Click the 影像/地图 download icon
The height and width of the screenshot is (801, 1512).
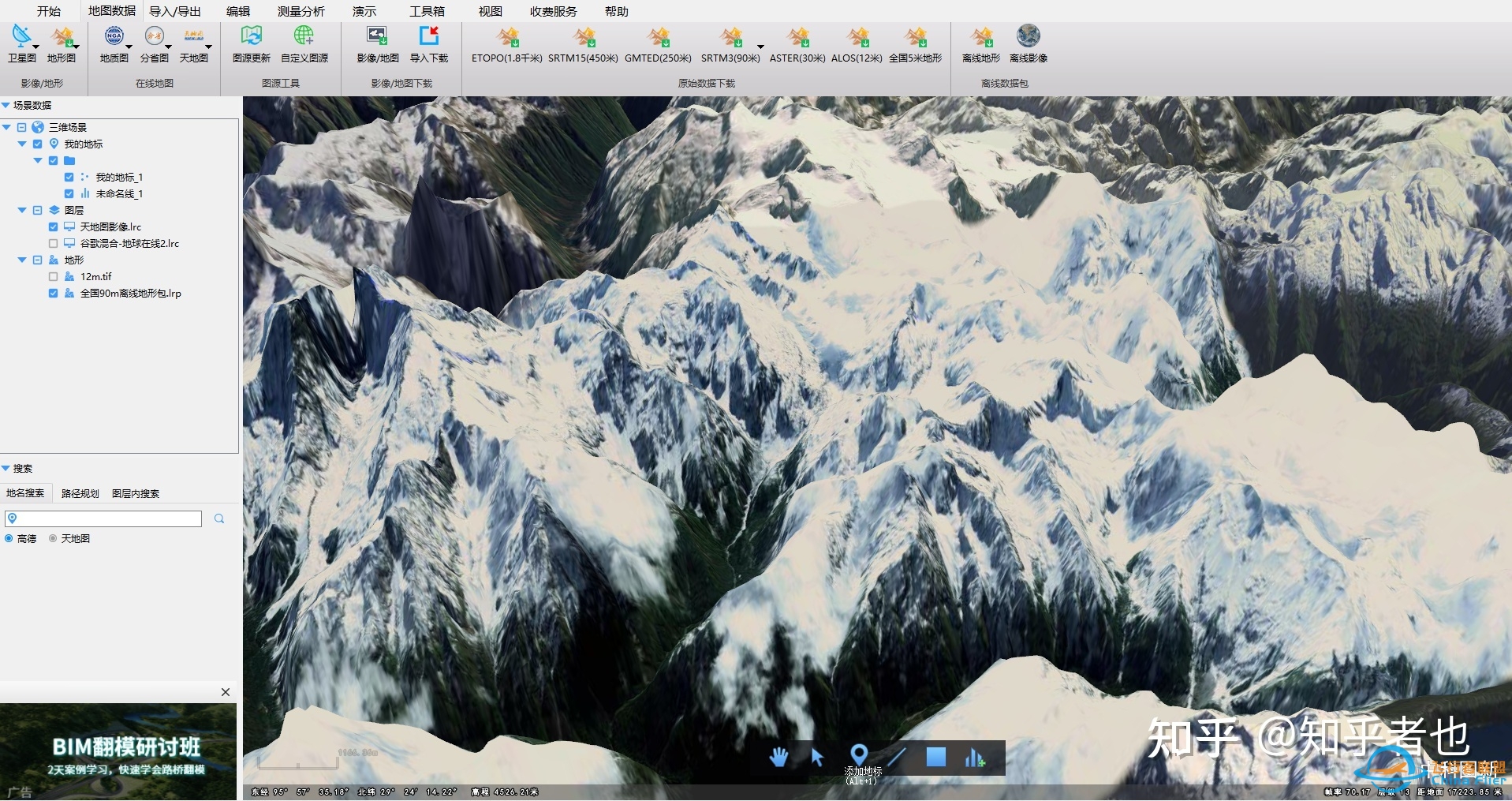pos(377,37)
